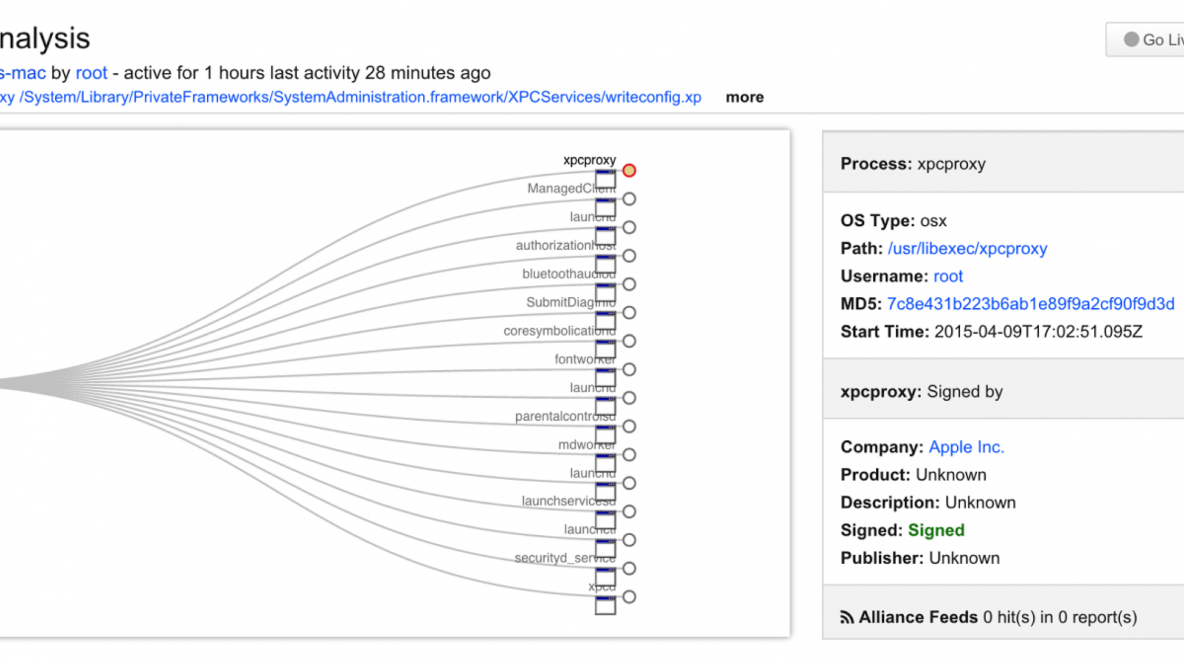Click the Alliance Feeds RSS icon

click(x=847, y=618)
